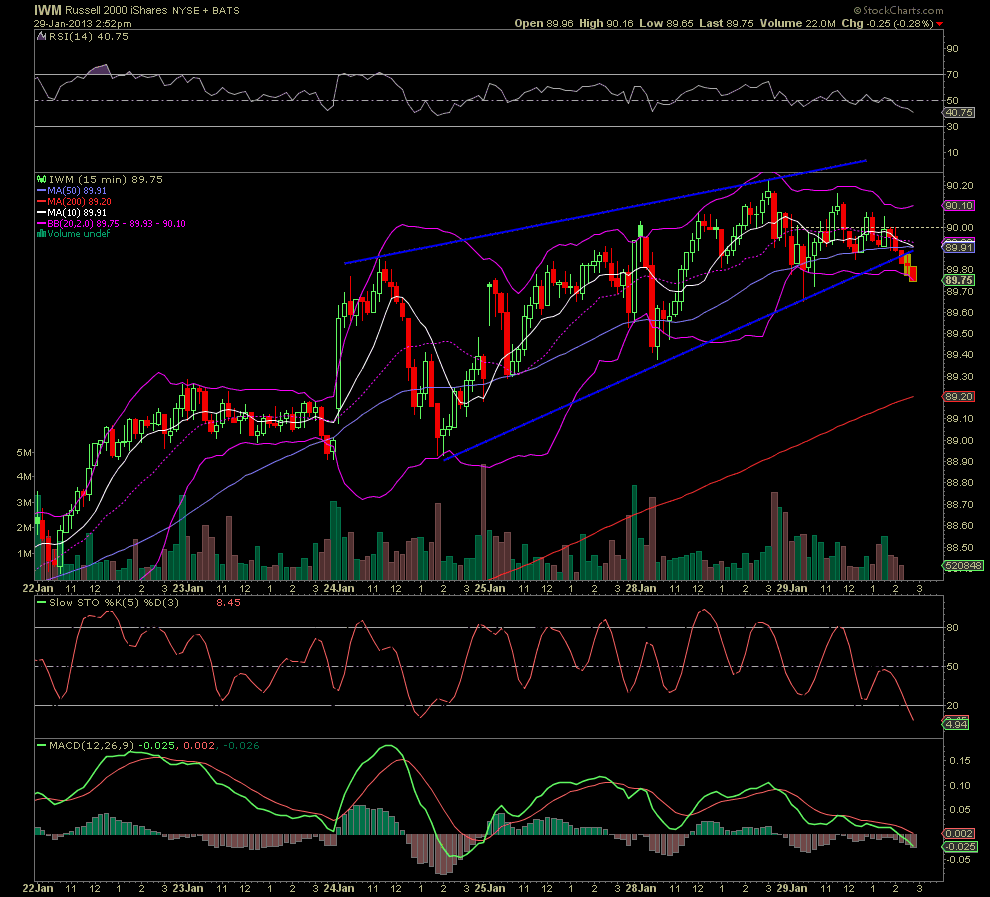Click the 8.45 stochastic %D value
The width and height of the screenshot is (990, 897).
pyautogui.click(x=228, y=602)
